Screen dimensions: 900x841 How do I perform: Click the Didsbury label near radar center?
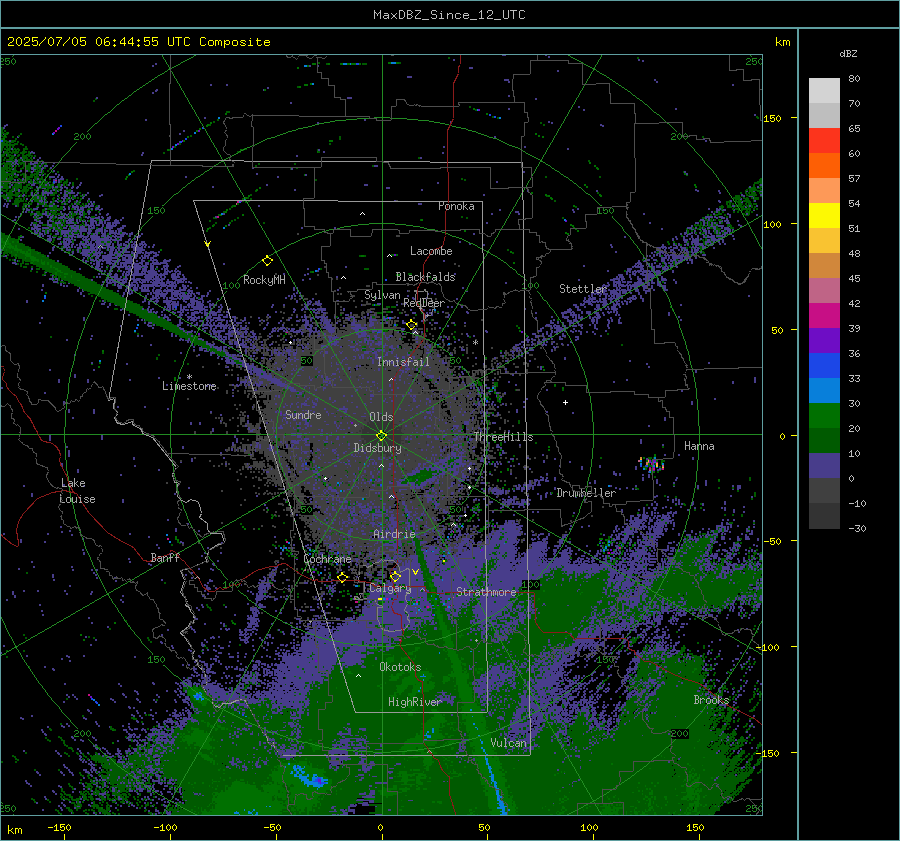coord(377,448)
